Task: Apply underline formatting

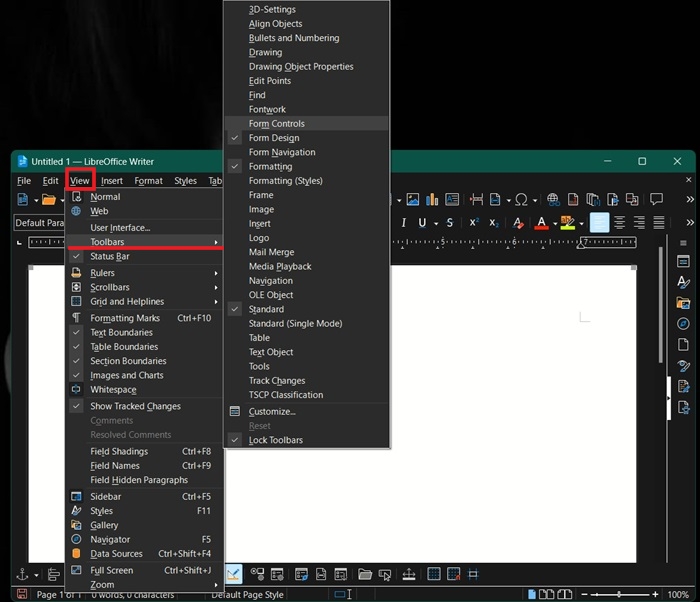Action: [422, 222]
